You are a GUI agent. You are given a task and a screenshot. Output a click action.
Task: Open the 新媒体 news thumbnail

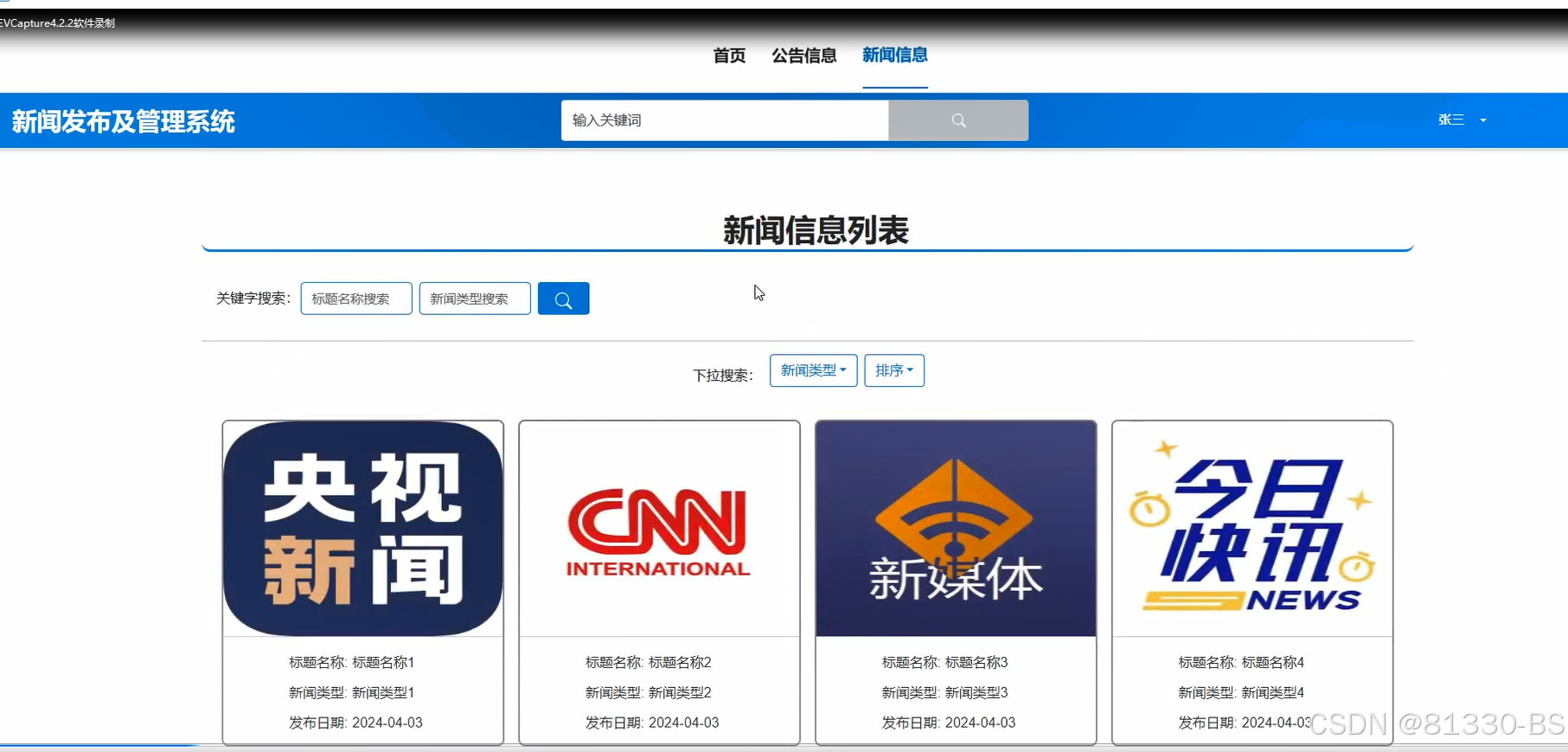coord(956,529)
